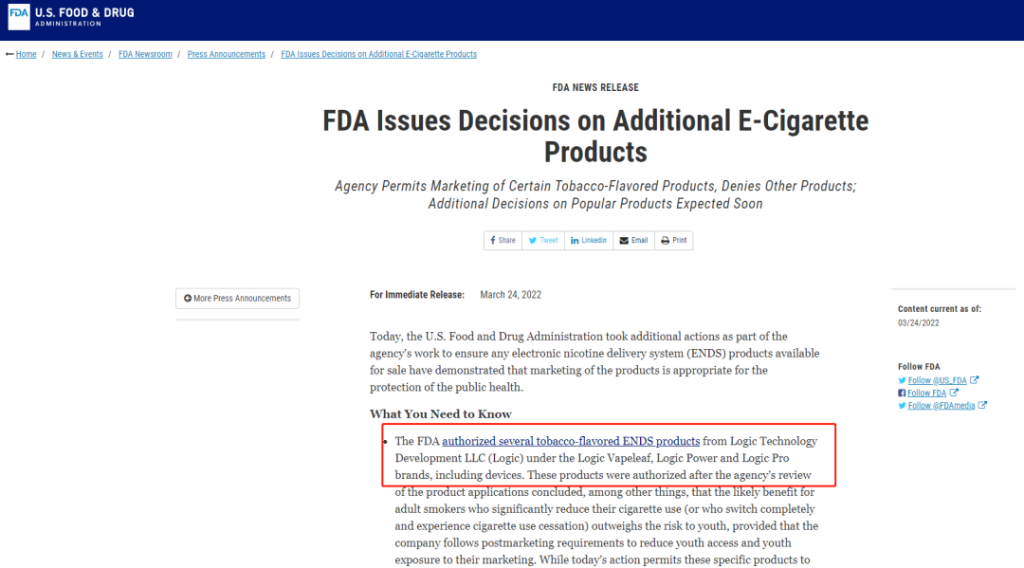The width and height of the screenshot is (1024, 568).
Task: Click external-link icon beside Follow @US_FDA
Action: point(975,380)
